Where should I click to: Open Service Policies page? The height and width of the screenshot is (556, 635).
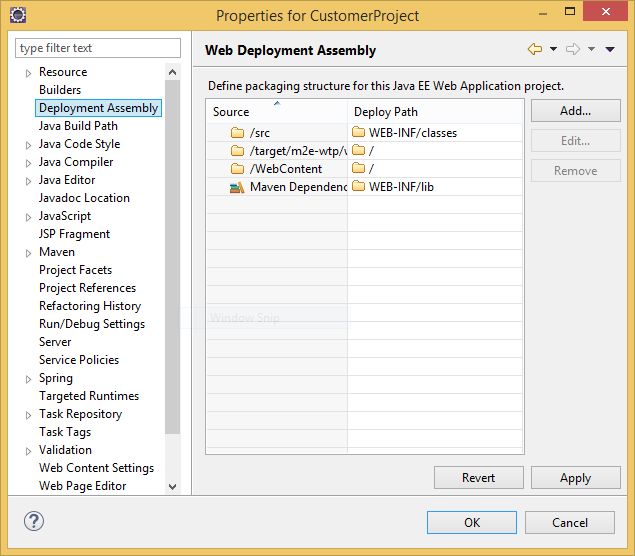(x=79, y=360)
